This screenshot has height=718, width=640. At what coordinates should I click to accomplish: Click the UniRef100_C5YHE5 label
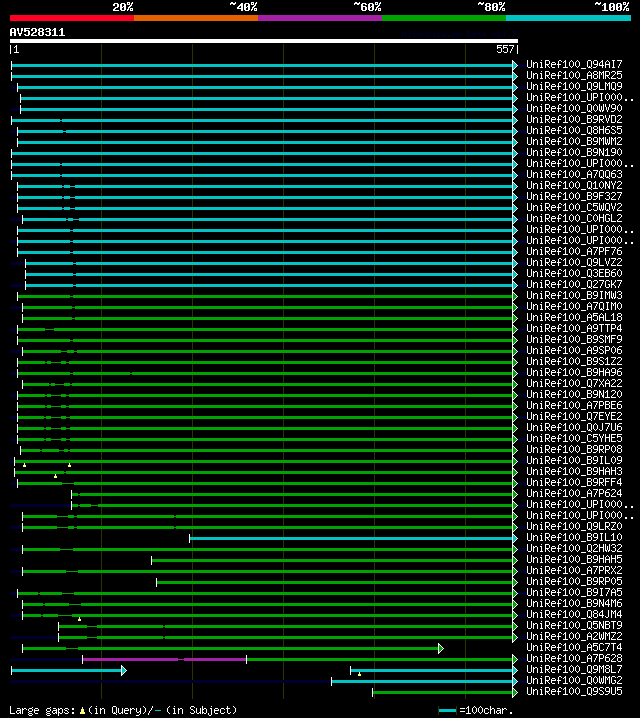574,438
